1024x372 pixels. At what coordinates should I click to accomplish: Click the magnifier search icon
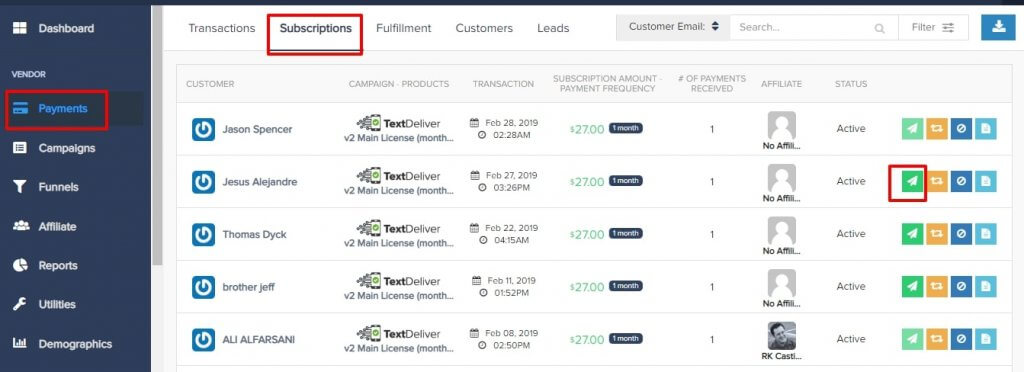pos(880,28)
